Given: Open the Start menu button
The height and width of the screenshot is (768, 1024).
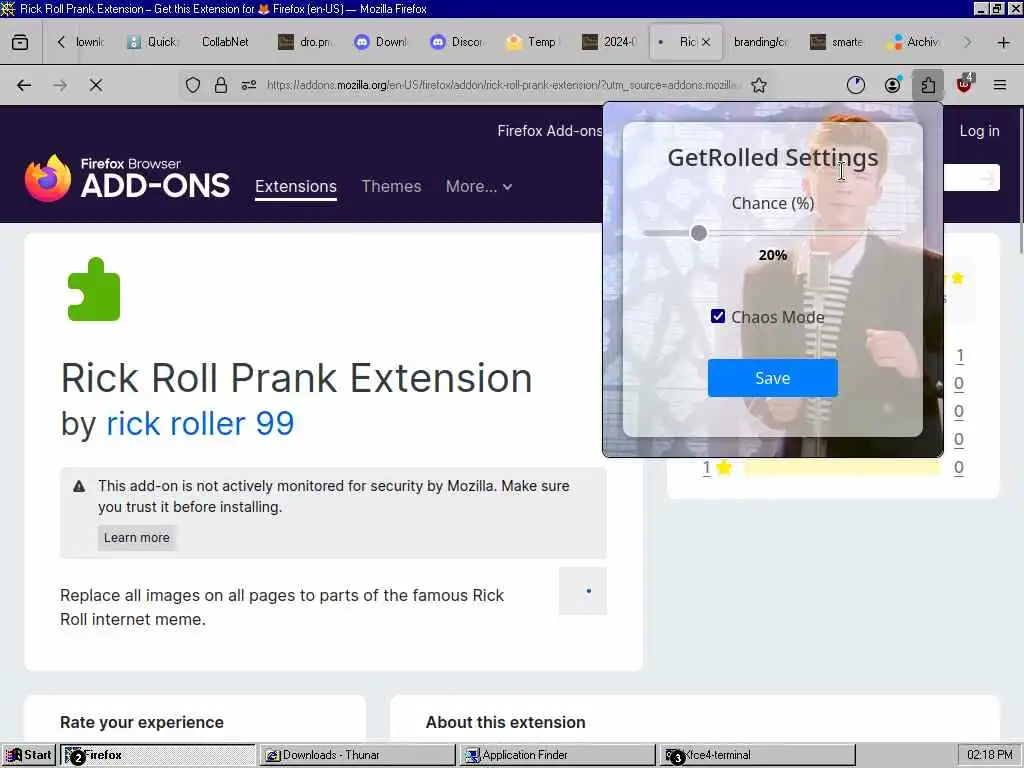Looking at the screenshot, I should [28, 755].
